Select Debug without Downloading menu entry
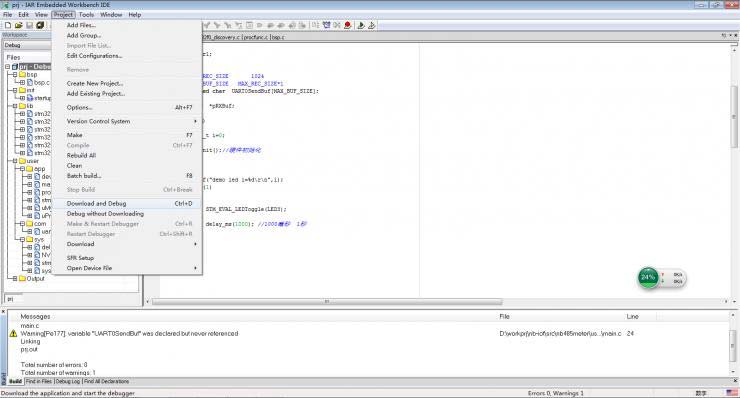 (127, 214)
